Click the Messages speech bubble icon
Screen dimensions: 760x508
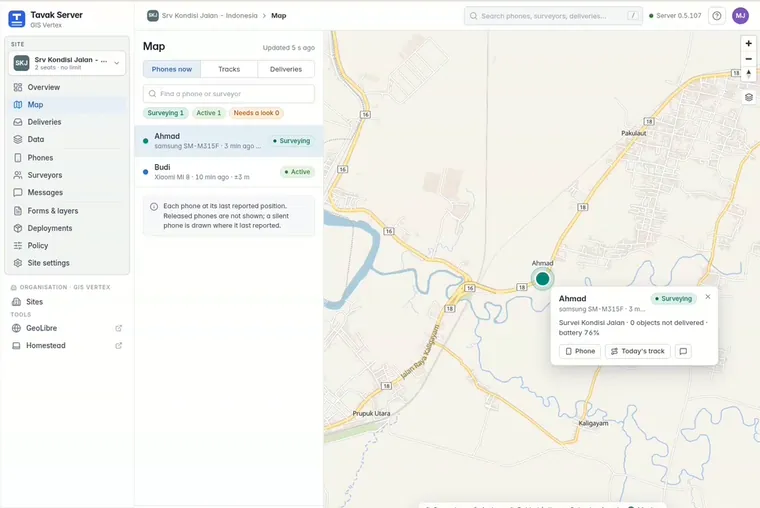(18, 192)
